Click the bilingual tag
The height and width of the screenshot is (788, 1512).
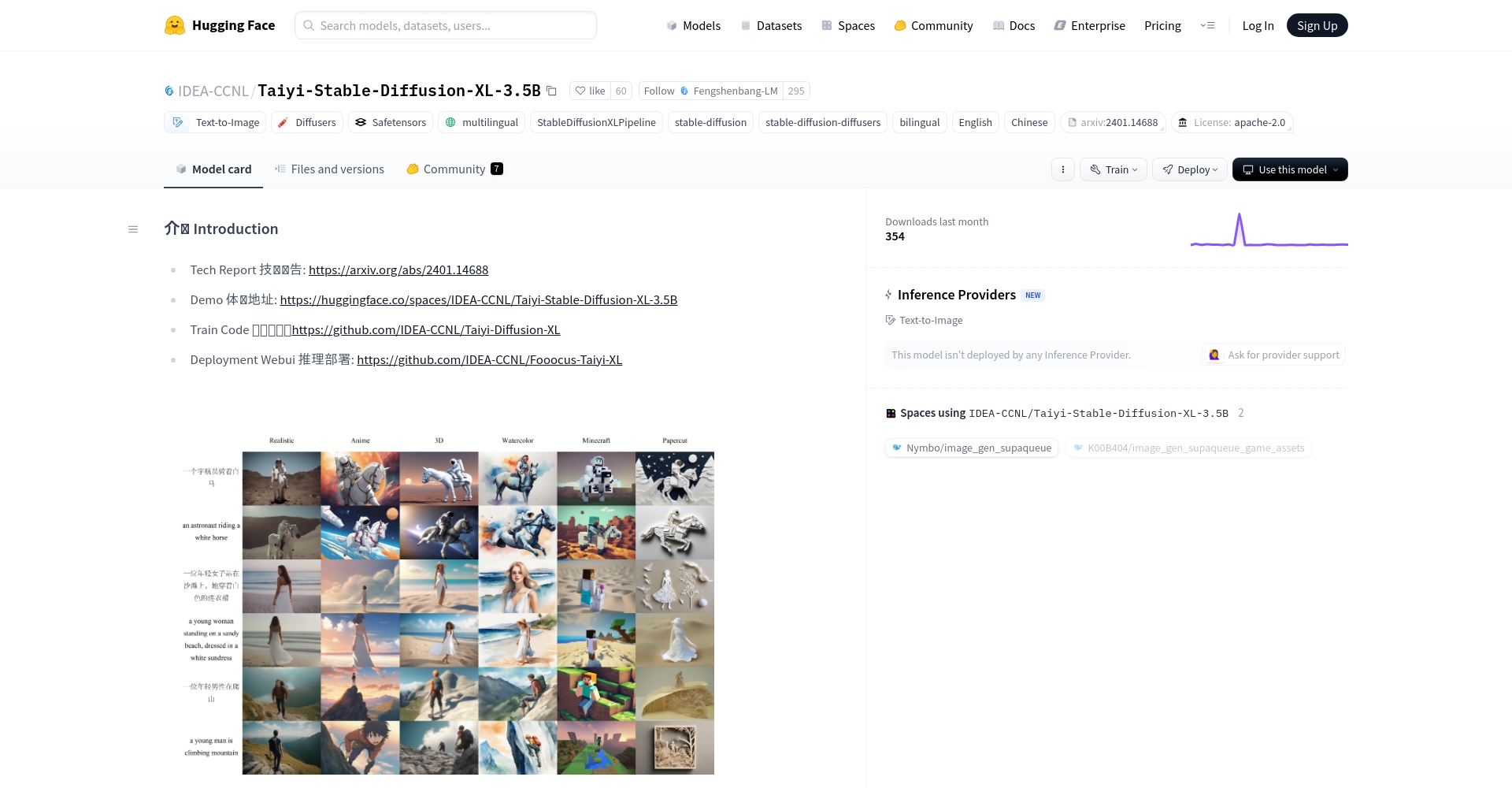(x=920, y=122)
